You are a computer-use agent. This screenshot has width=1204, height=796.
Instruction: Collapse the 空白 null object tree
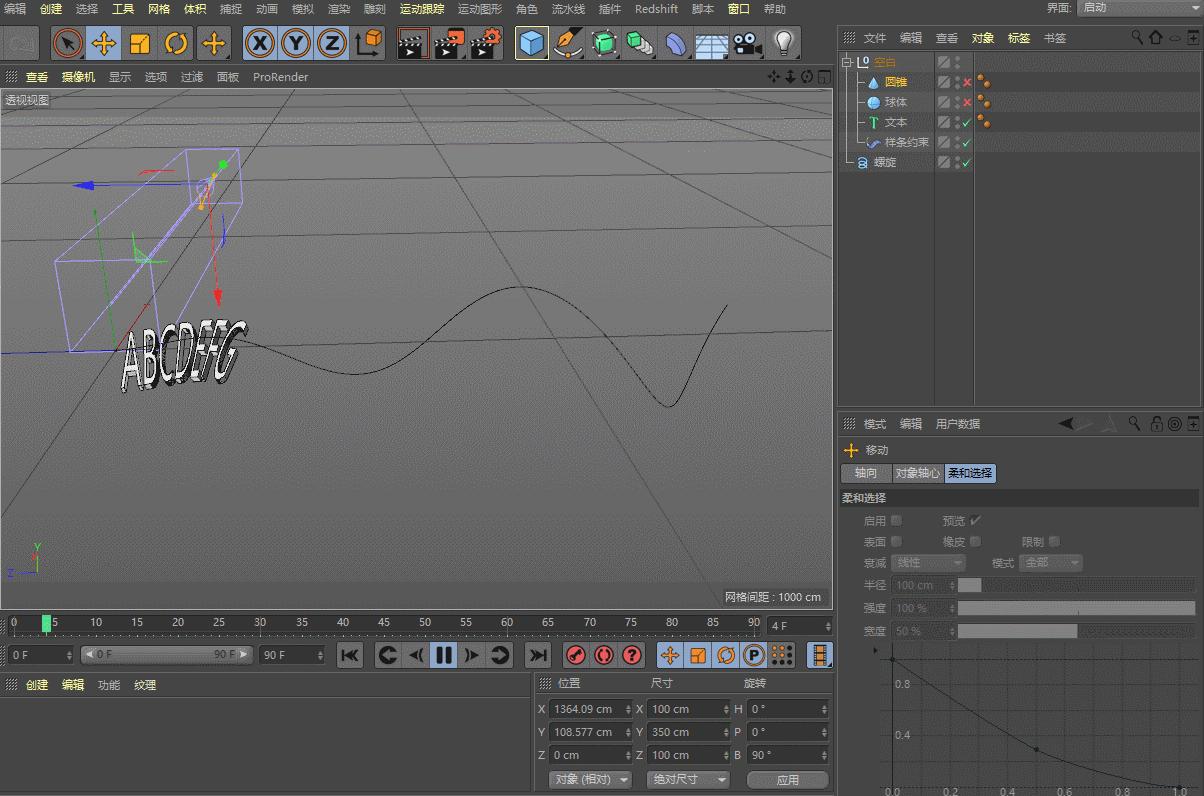[x=847, y=62]
